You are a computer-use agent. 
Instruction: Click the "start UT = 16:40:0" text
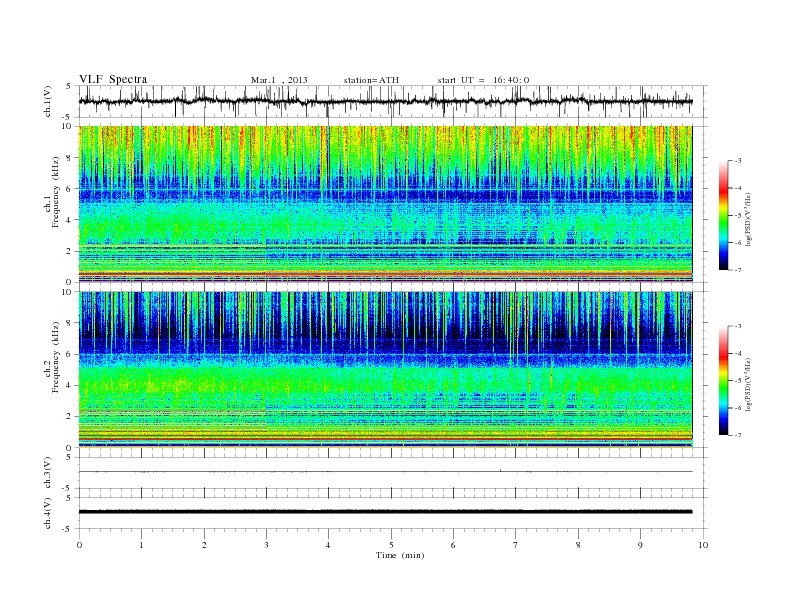point(483,80)
